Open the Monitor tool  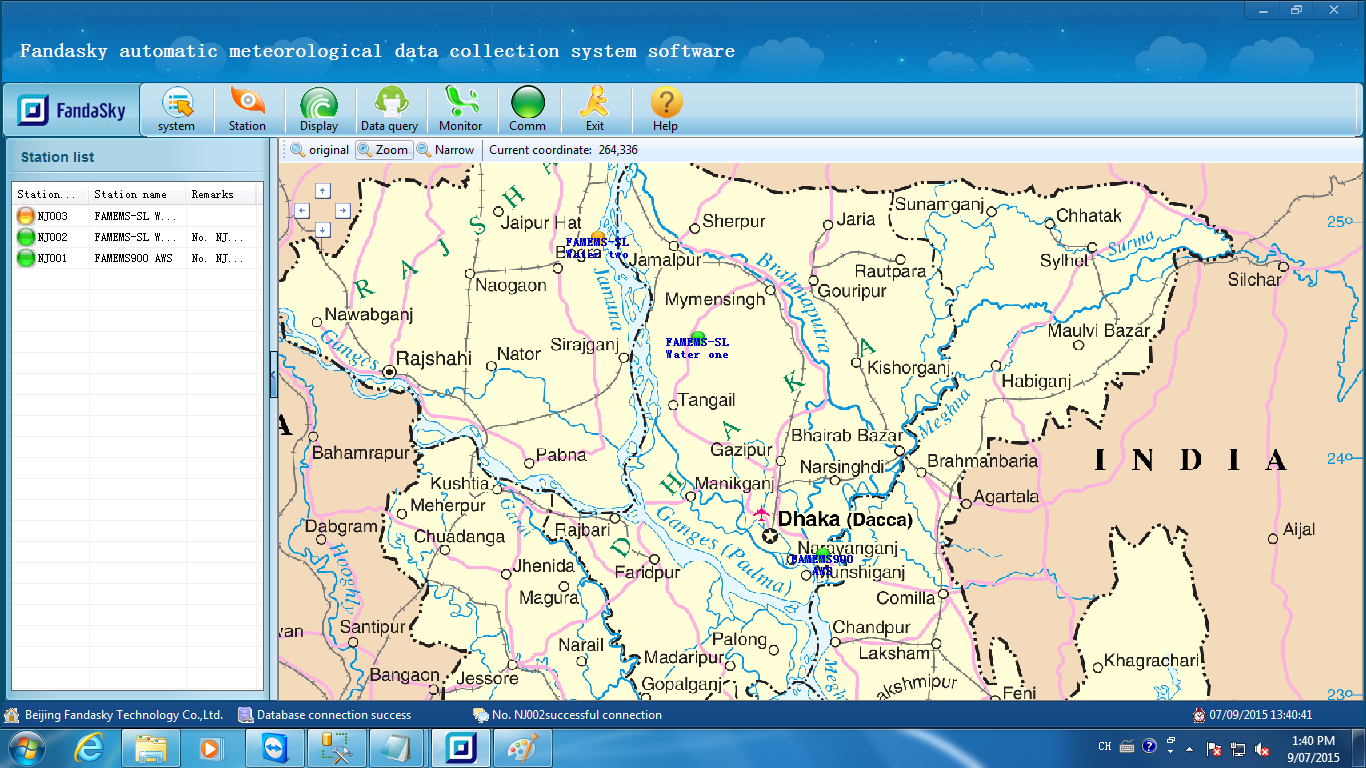click(461, 110)
